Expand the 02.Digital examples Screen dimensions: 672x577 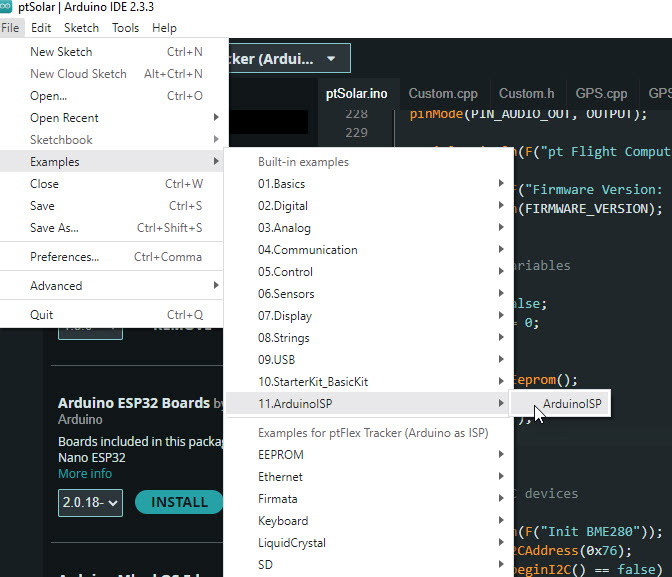tap(369, 206)
